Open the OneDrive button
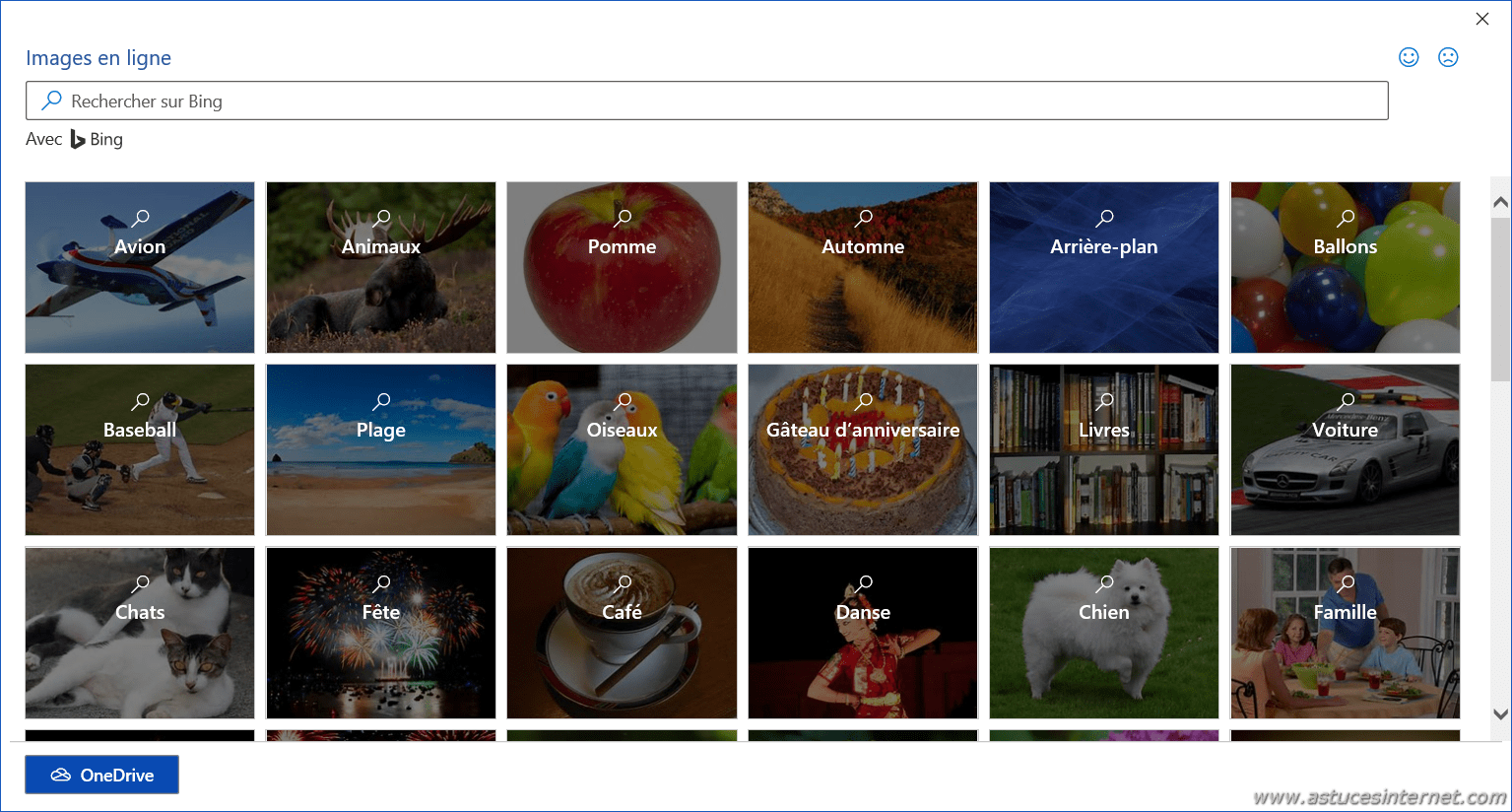 tap(101, 775)
